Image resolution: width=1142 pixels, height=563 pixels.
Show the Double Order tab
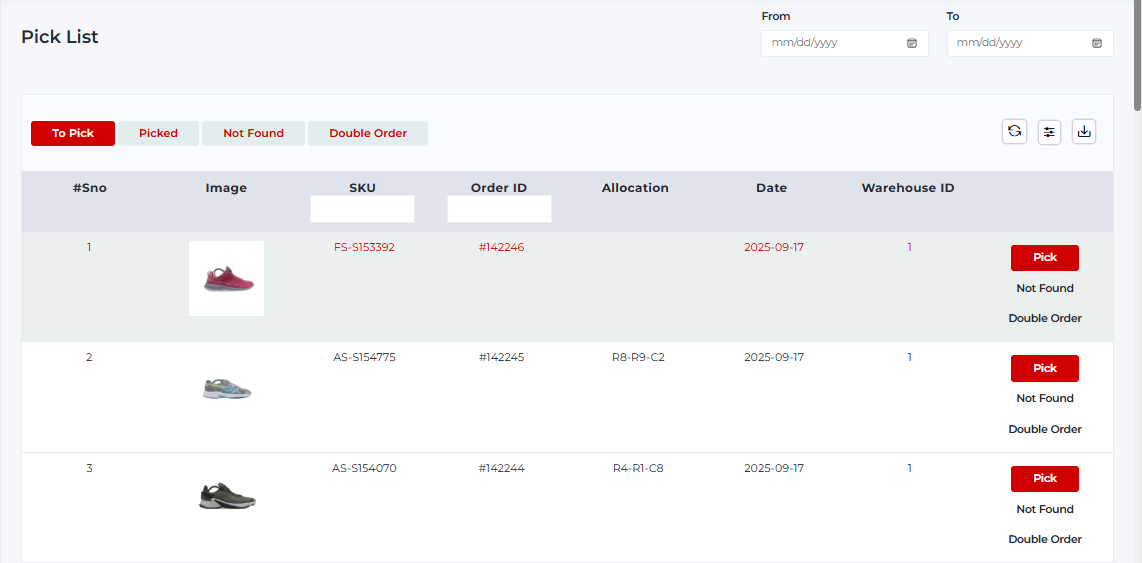[368, 133]
